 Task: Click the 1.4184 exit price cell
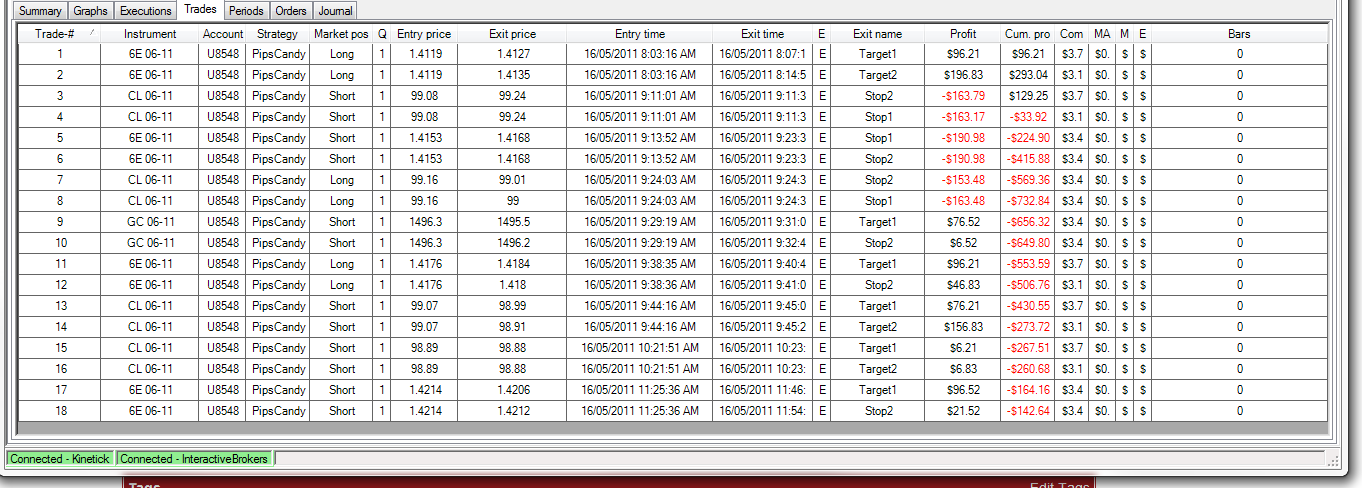pyautogui.click(x=512, y=264)
